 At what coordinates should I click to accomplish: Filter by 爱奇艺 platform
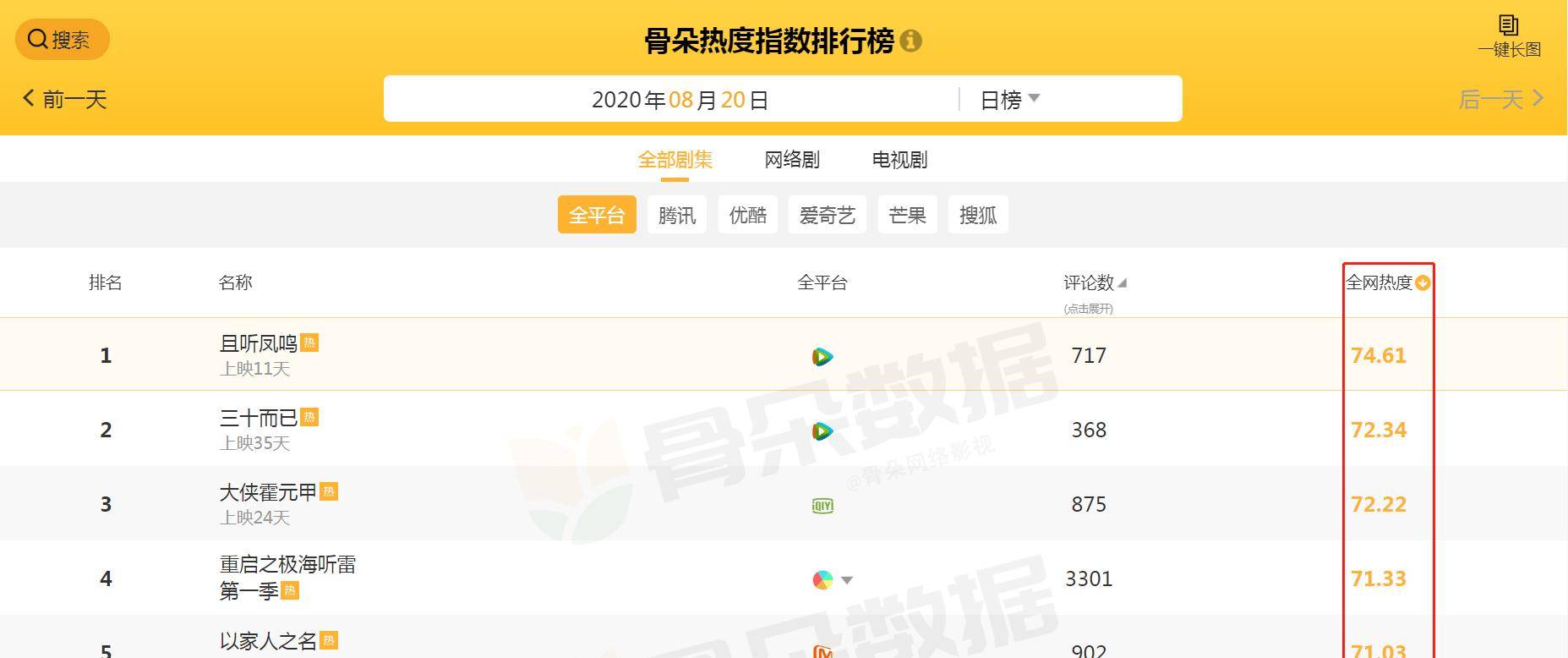828,215
